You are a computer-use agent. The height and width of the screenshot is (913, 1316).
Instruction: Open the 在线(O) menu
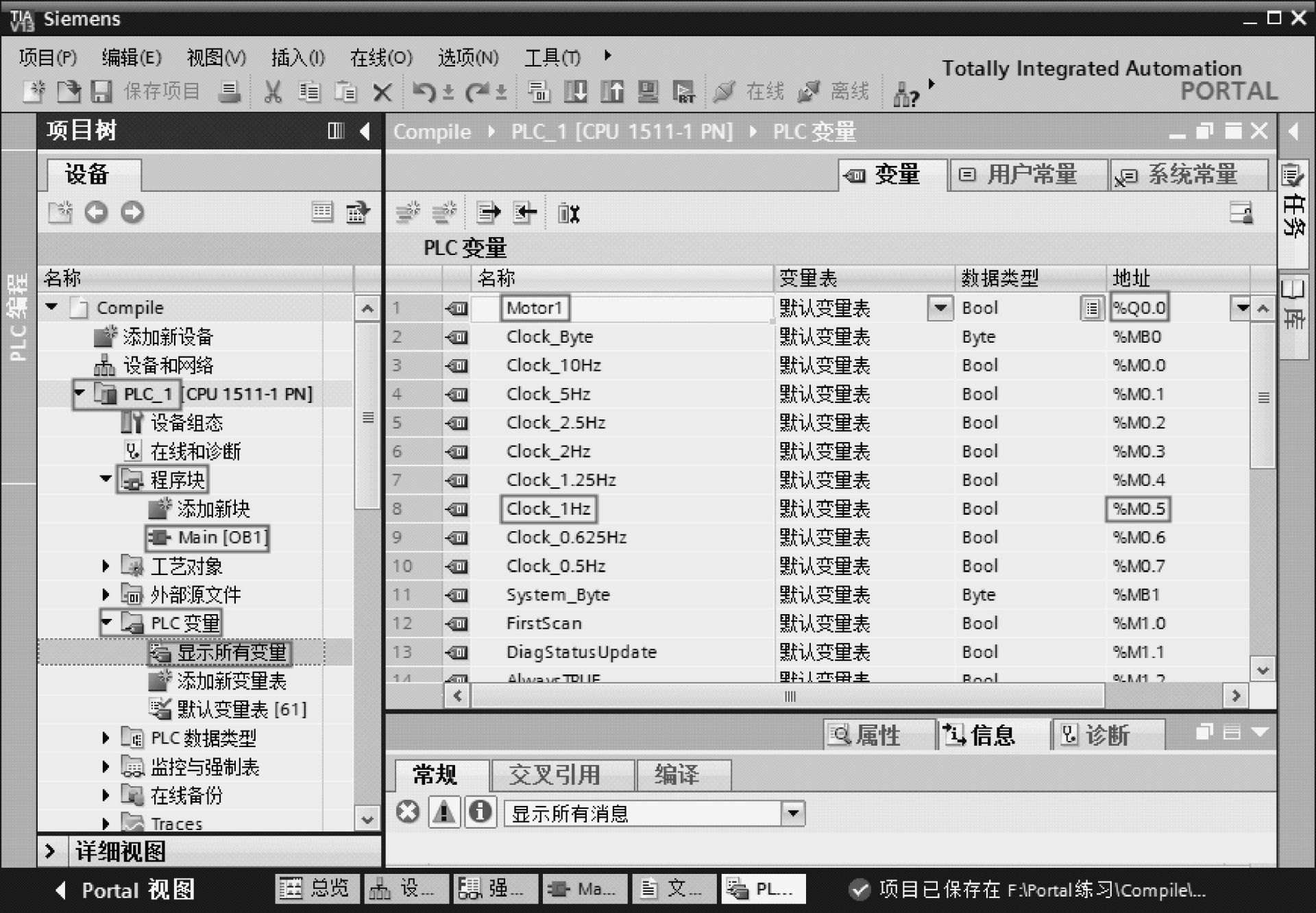(381, 58)
